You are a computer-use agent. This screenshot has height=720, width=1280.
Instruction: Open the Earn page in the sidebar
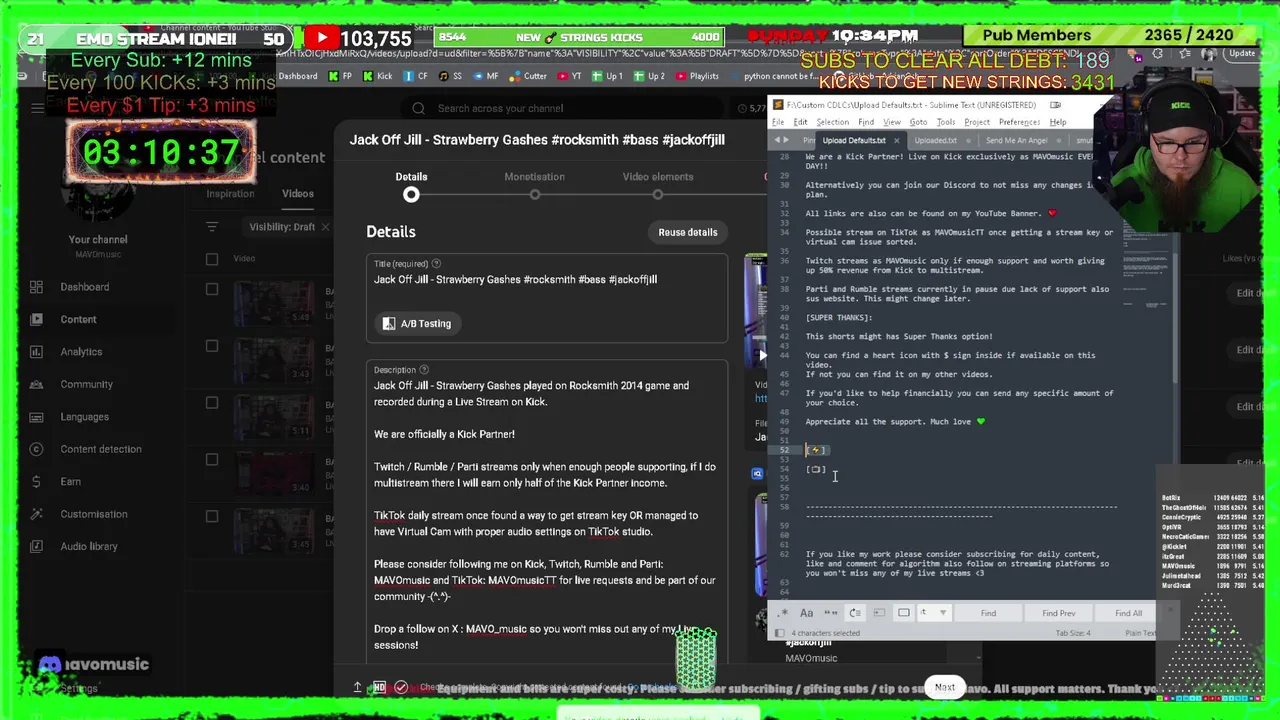[x=70, y=481]
